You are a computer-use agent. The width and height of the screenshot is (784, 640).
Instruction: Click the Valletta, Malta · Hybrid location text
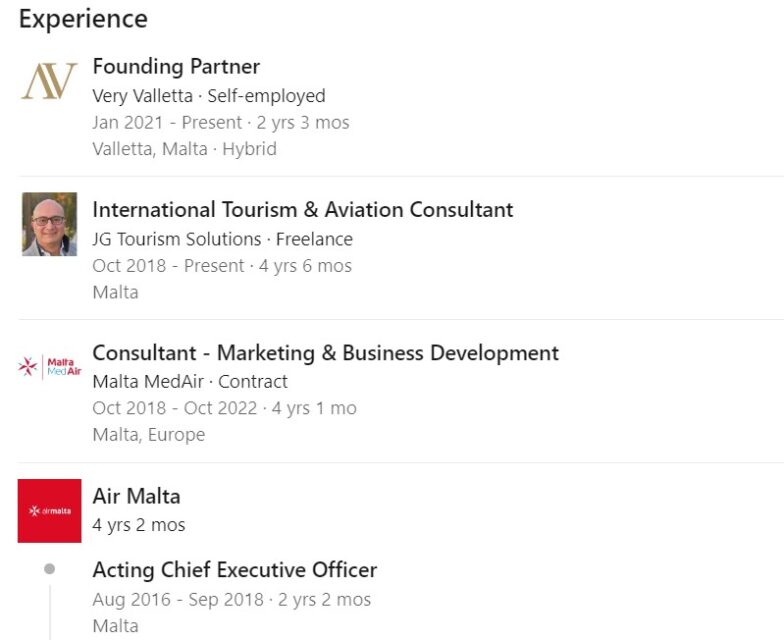184,149
